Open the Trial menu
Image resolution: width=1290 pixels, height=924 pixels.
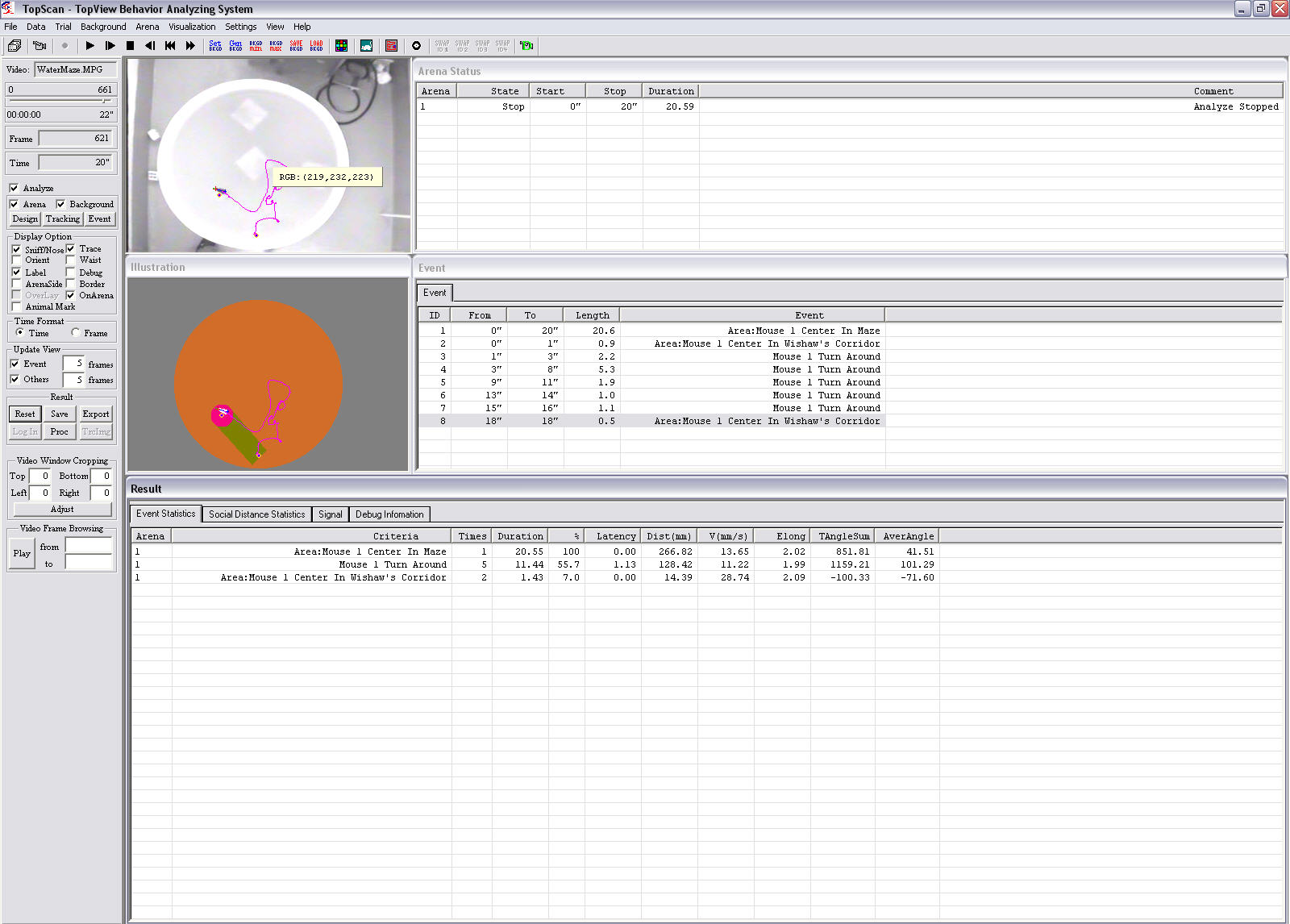63,27
